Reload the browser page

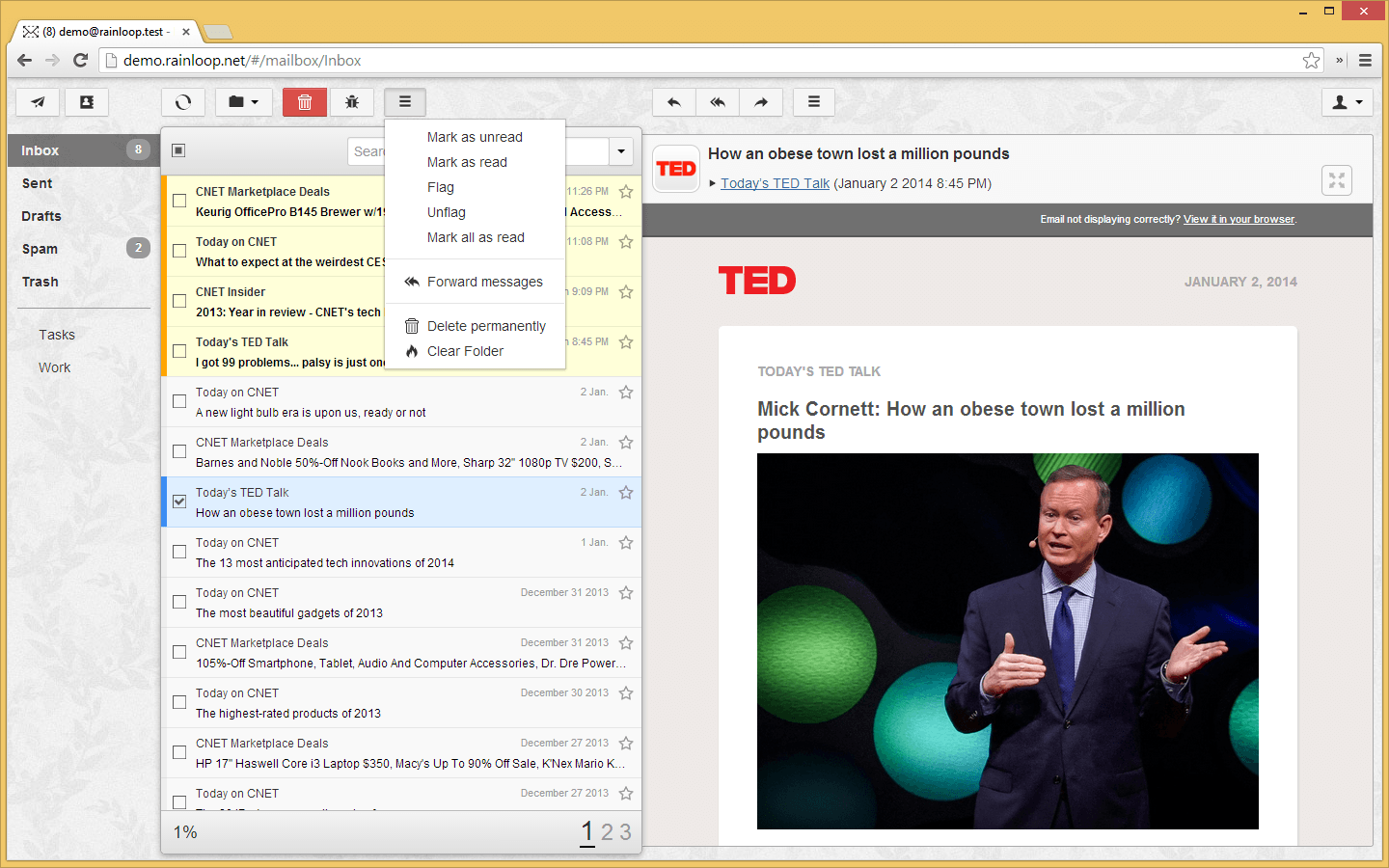81,61
